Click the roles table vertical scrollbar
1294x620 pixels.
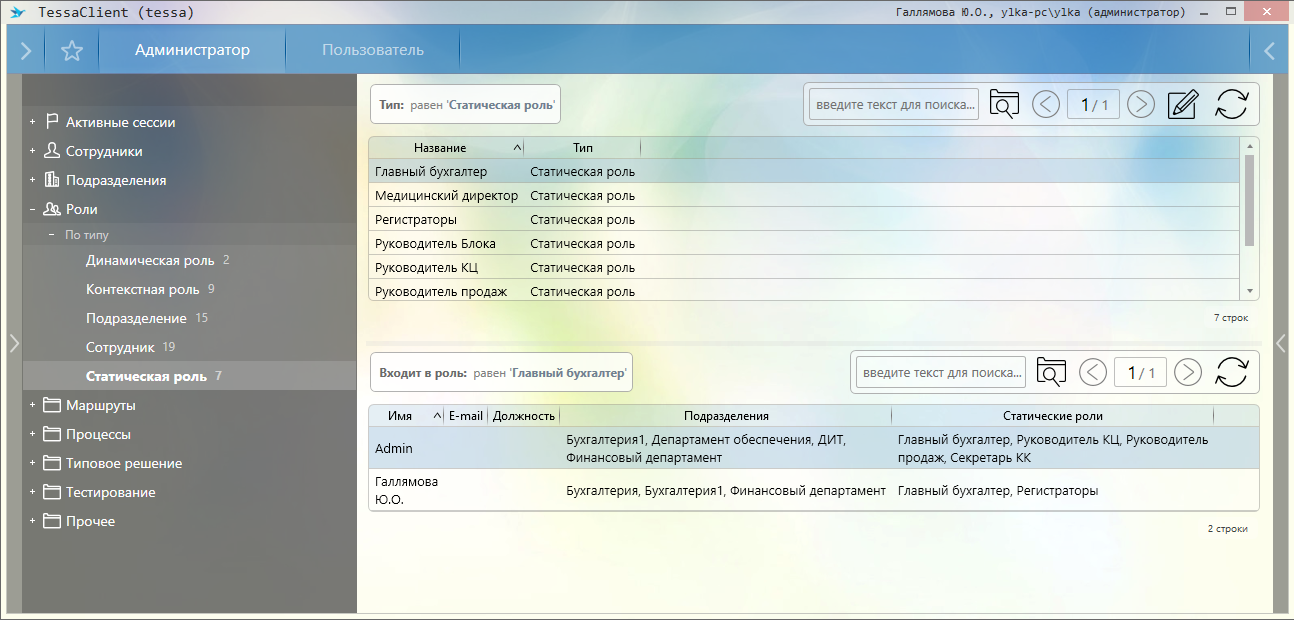1249,200
